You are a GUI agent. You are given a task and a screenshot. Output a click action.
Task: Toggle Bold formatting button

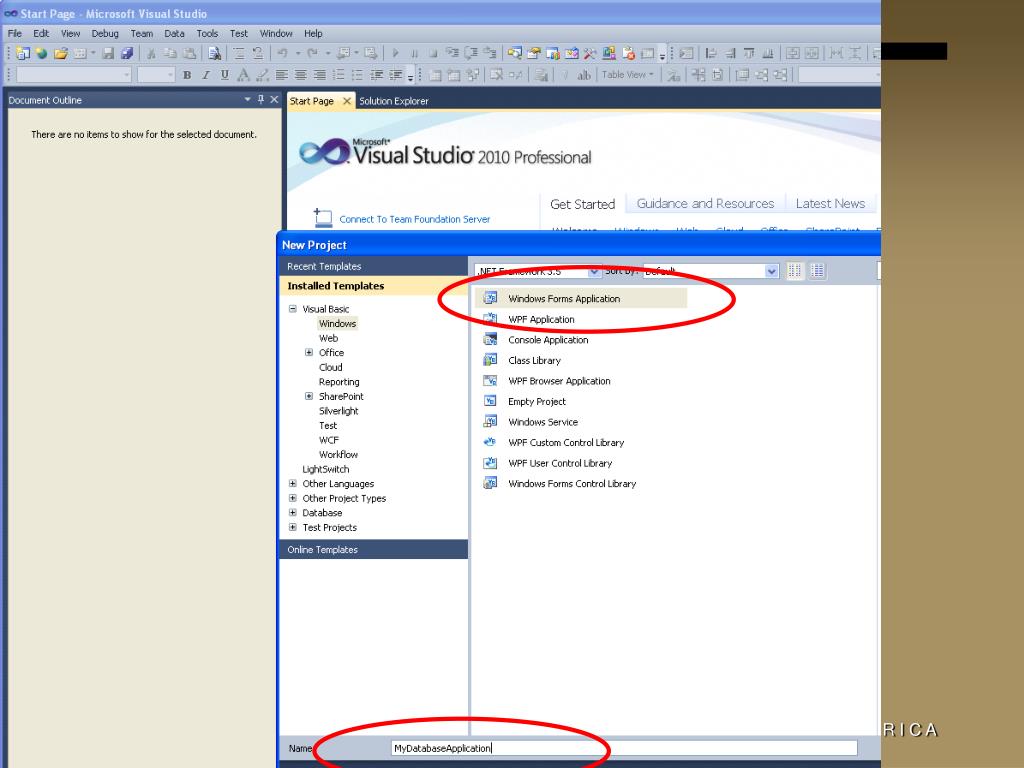(x=187, y=75)
